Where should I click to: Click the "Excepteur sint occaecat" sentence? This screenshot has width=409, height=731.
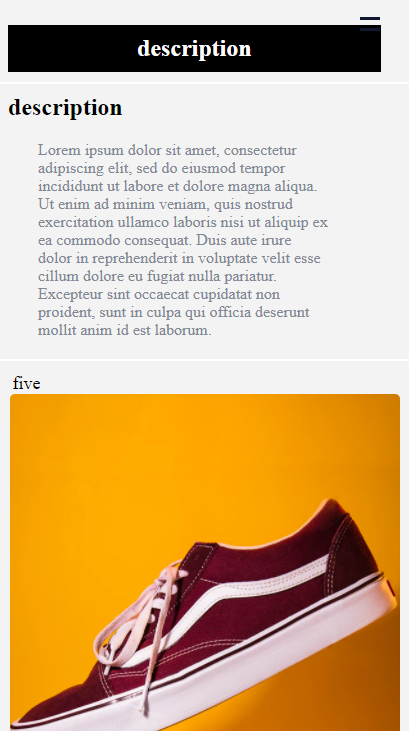(x=173, y=312)
